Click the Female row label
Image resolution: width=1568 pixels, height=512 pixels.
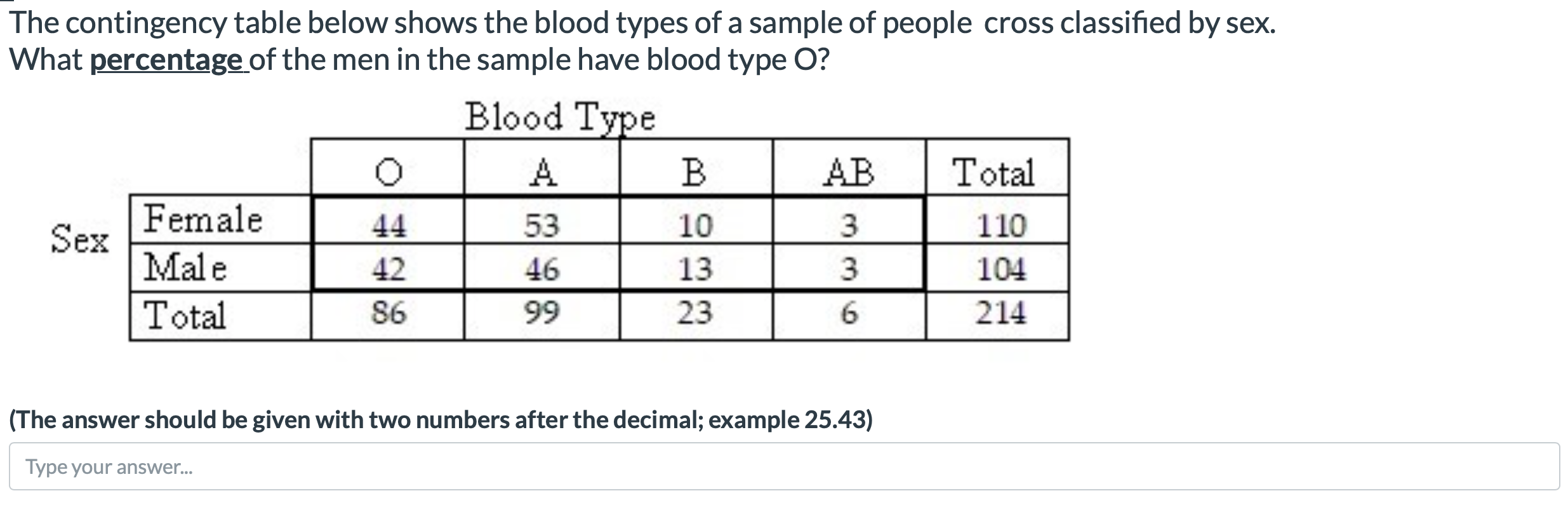tap(202, 222)
